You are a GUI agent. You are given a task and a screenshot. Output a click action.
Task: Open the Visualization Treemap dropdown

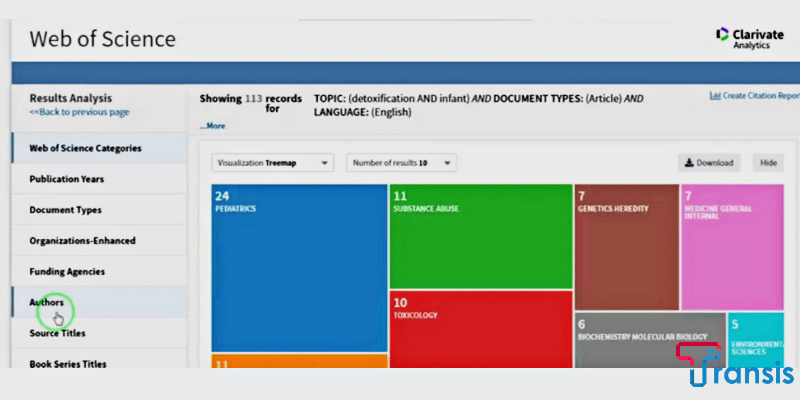(273, 162)
